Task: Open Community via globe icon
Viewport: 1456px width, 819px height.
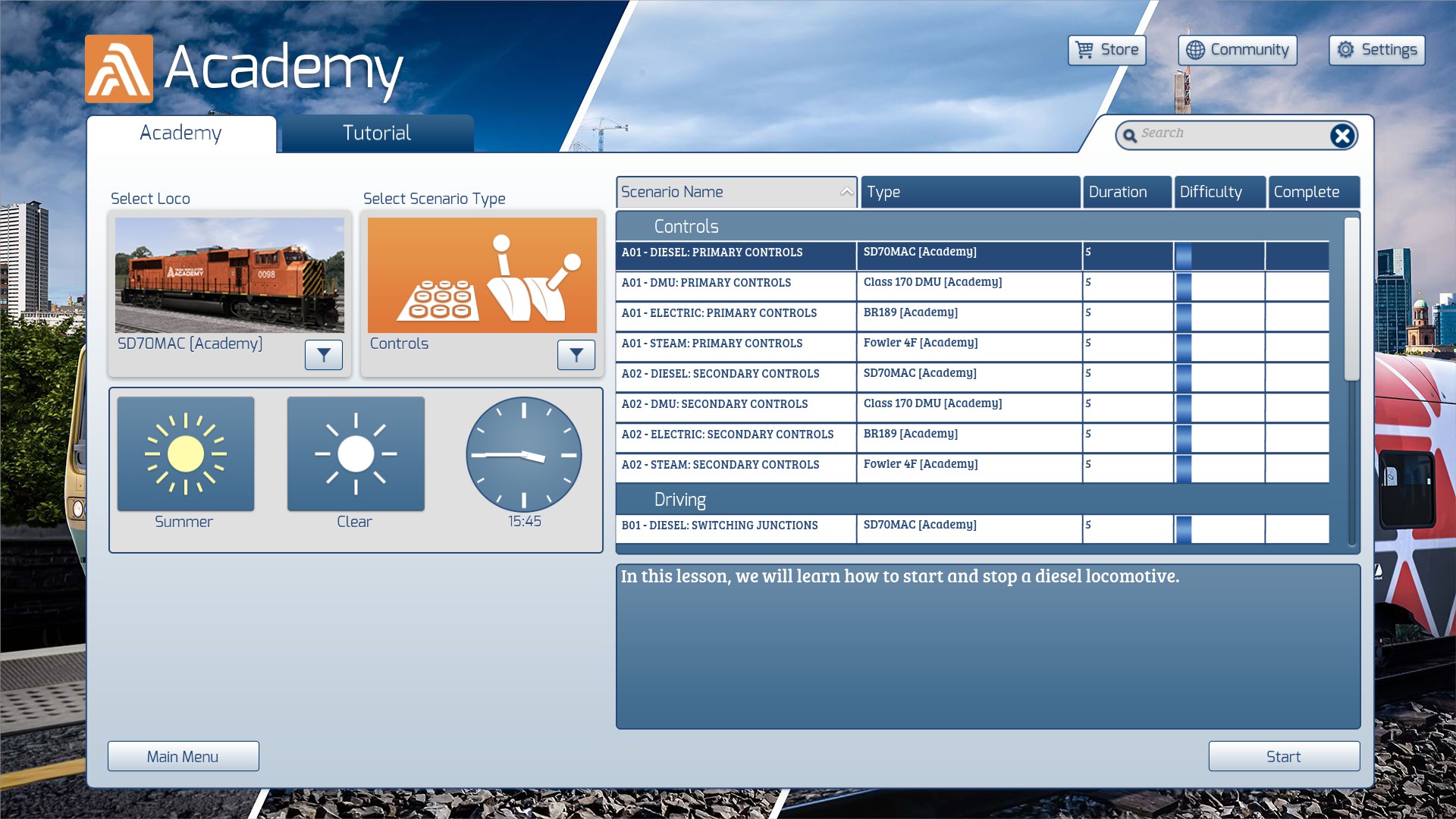Action: (x=1195, y=50)
